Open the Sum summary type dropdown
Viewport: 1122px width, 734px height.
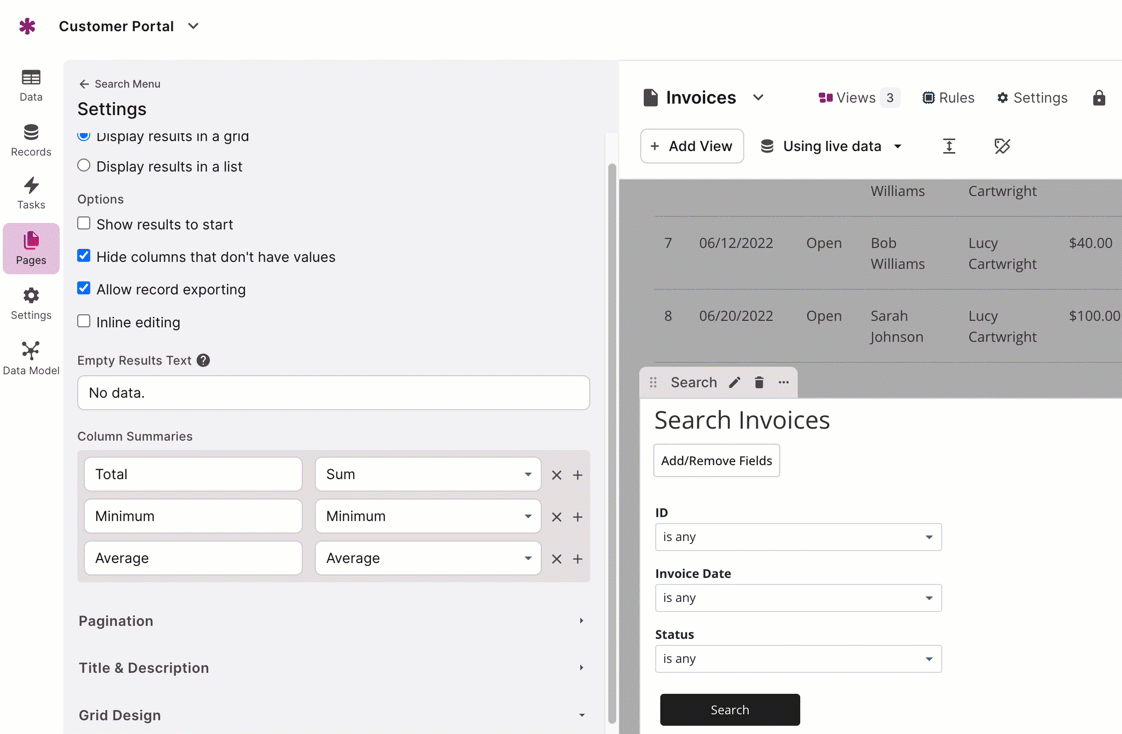click(x=428, y=474)
